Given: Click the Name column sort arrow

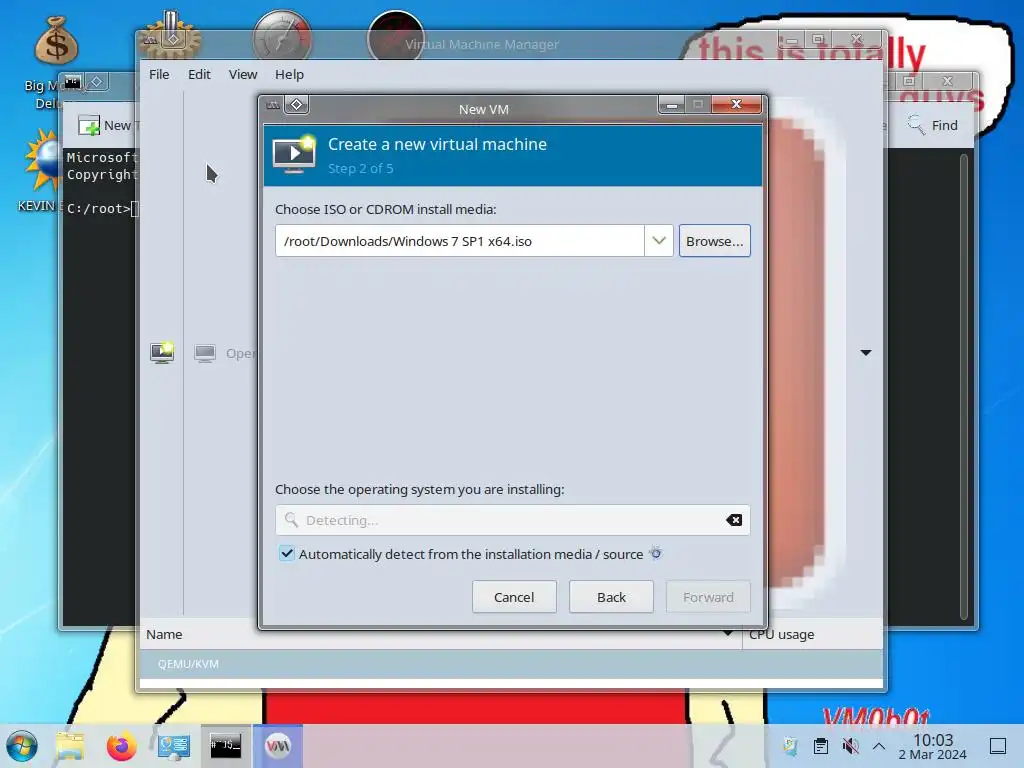Looking at the screenshot, I should click(728, 634).
